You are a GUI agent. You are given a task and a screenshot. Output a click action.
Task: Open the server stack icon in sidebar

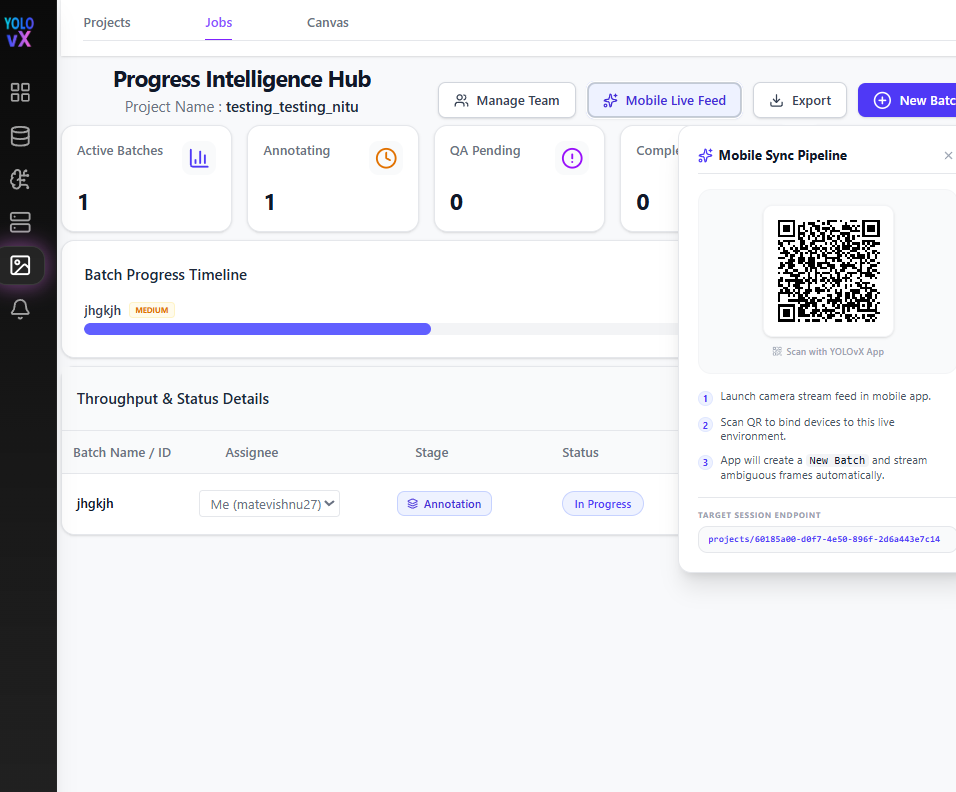(x=20, y=222)
